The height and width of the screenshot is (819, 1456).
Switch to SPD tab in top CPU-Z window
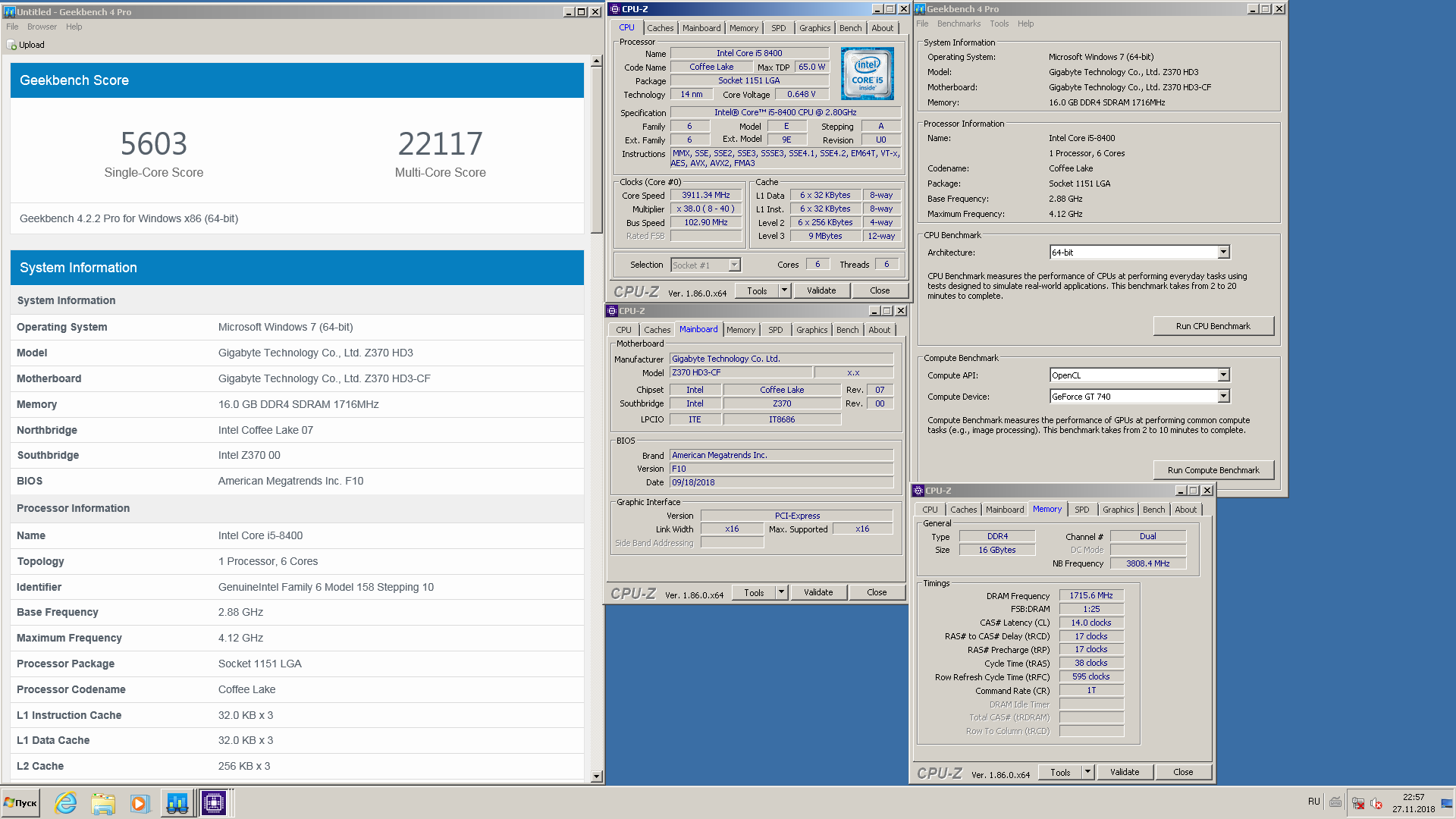[x=779, y=28]
